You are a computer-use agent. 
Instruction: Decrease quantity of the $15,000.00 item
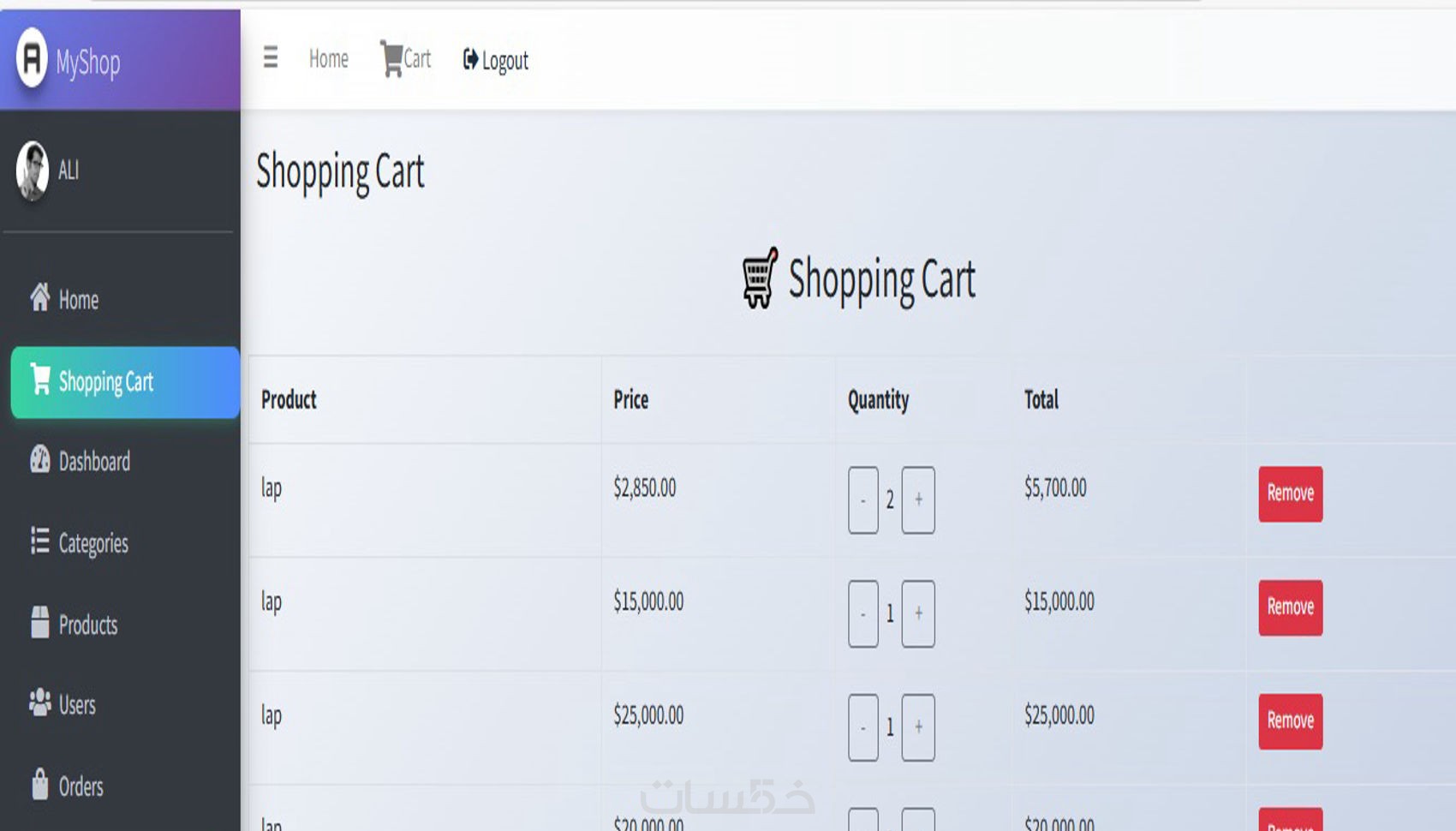[x=862, y=613]
